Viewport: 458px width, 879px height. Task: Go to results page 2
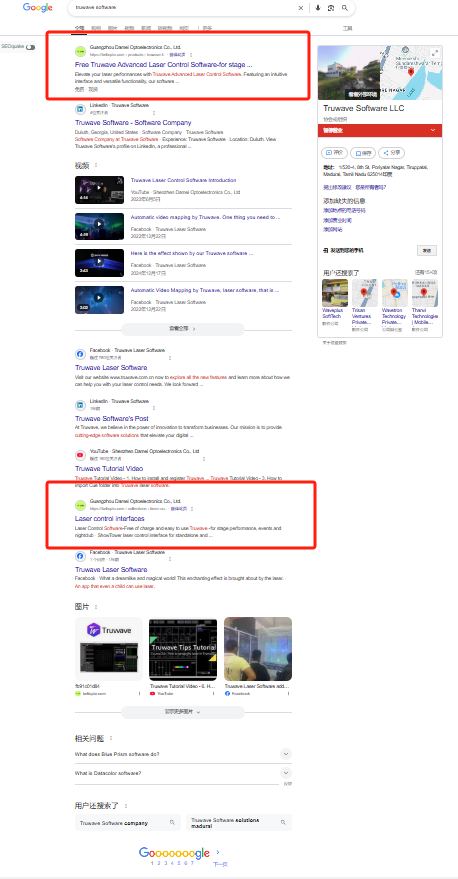pyautogui.click(x=159, y=863)
